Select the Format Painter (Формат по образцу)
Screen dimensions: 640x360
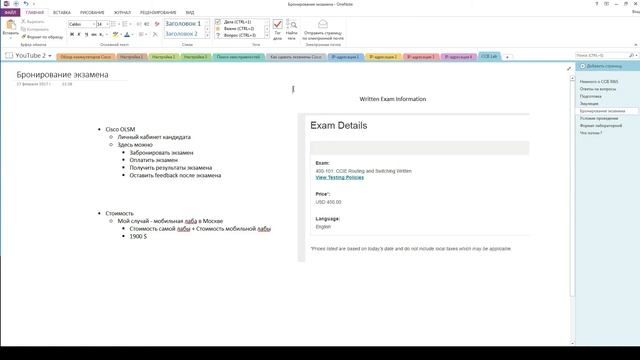point(42,37)
